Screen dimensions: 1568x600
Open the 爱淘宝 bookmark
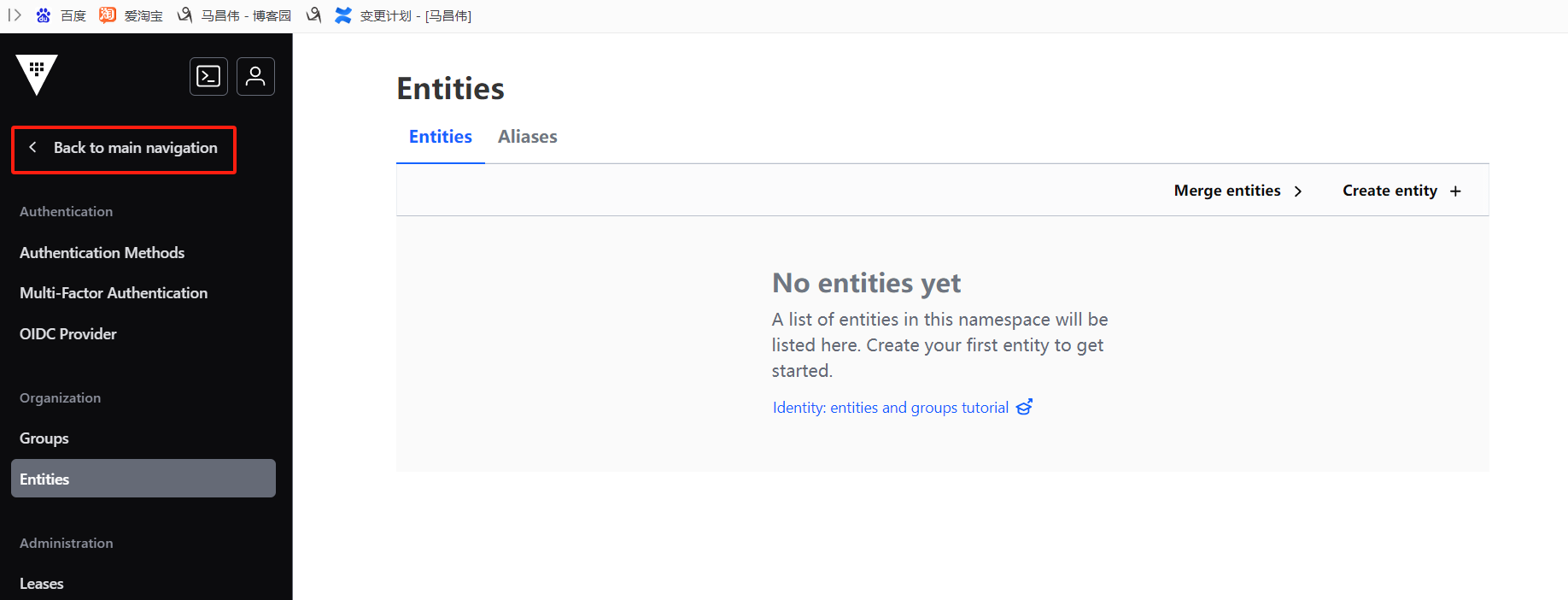pyautogui.click(x=132, y=15)
